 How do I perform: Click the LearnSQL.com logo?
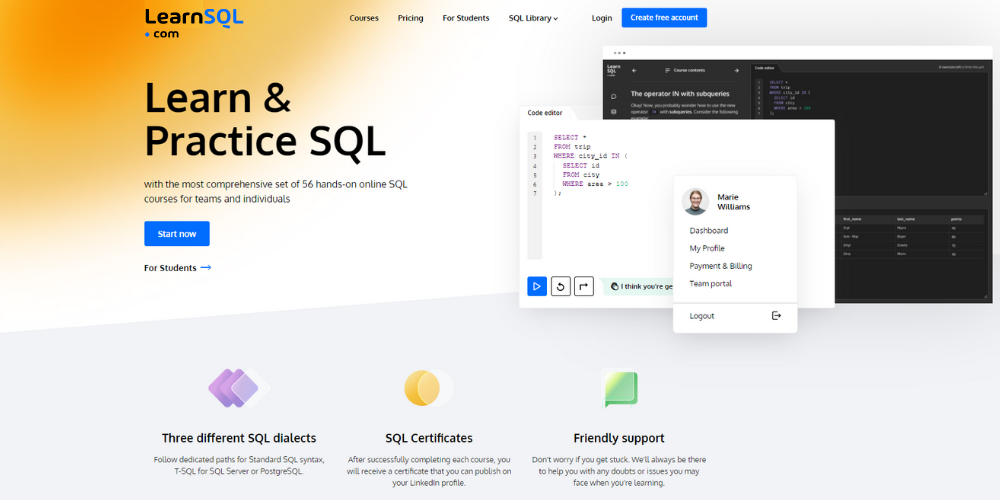[x=194, y=23]
